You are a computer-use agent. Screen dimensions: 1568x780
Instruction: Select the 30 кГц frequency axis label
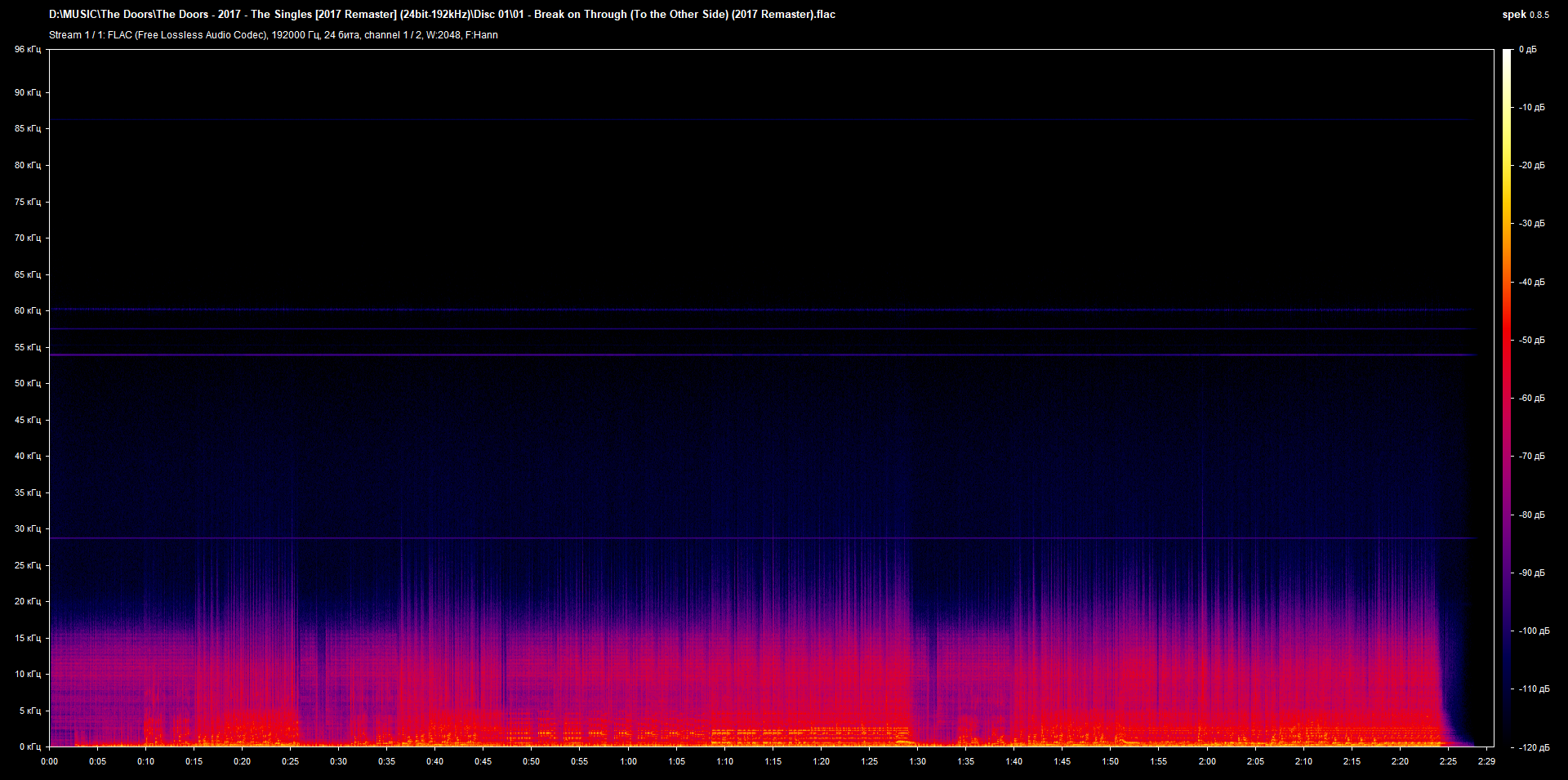coord(27,528)
